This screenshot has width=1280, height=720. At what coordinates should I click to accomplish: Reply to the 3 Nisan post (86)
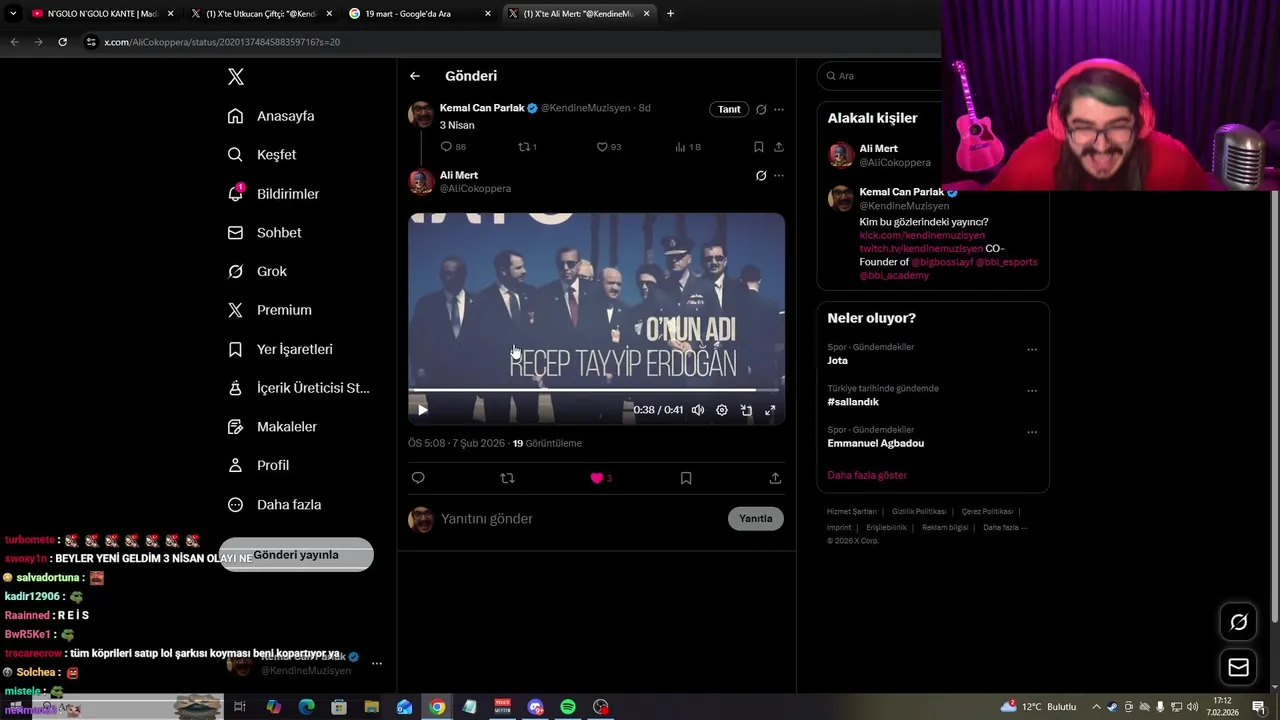453,147
